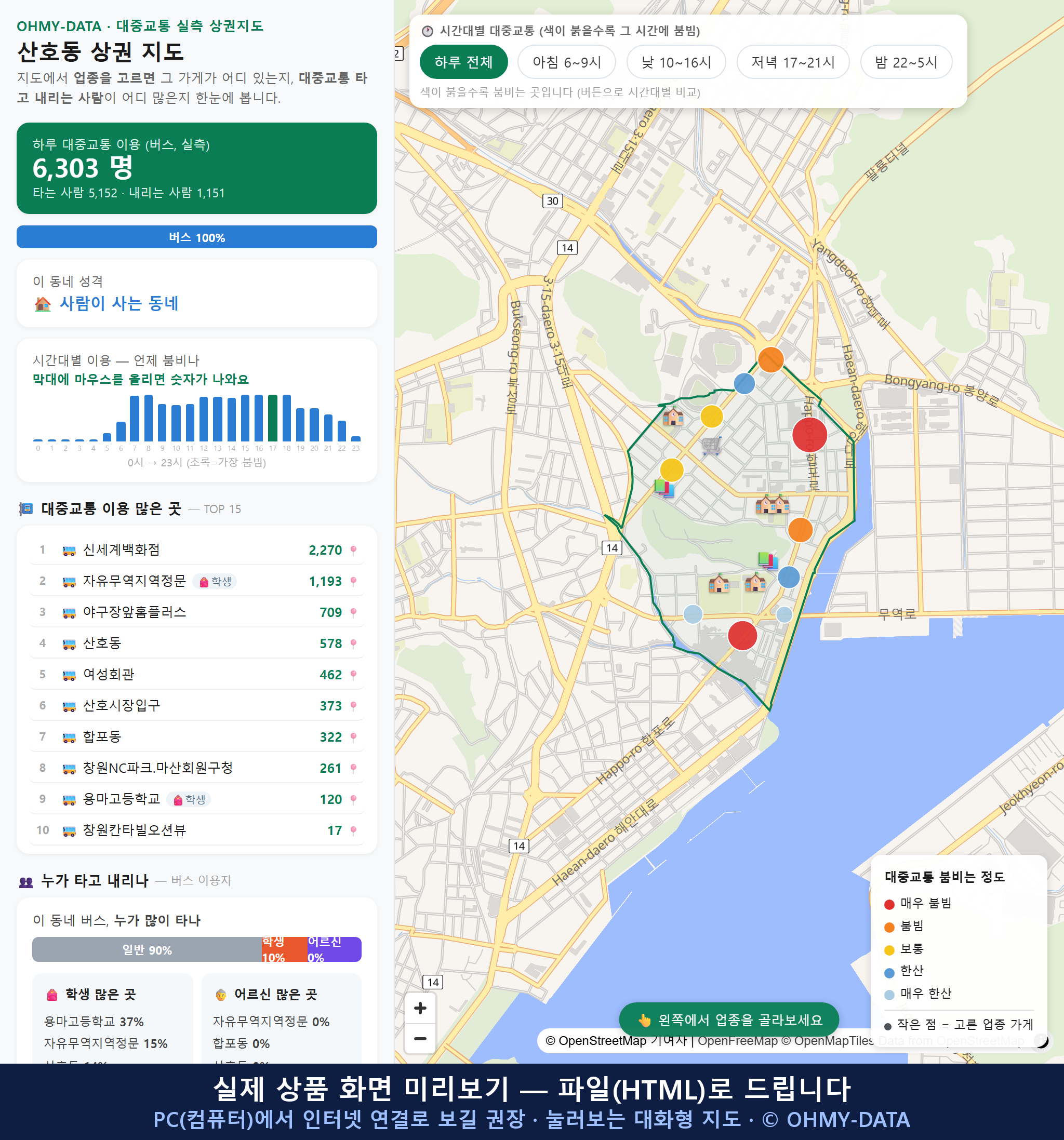Click the map pin icon for 창원칸타빌오션뷰
Image resolution: width=1064 pixels, height=1140 pixels.
(x=353, y=830)
